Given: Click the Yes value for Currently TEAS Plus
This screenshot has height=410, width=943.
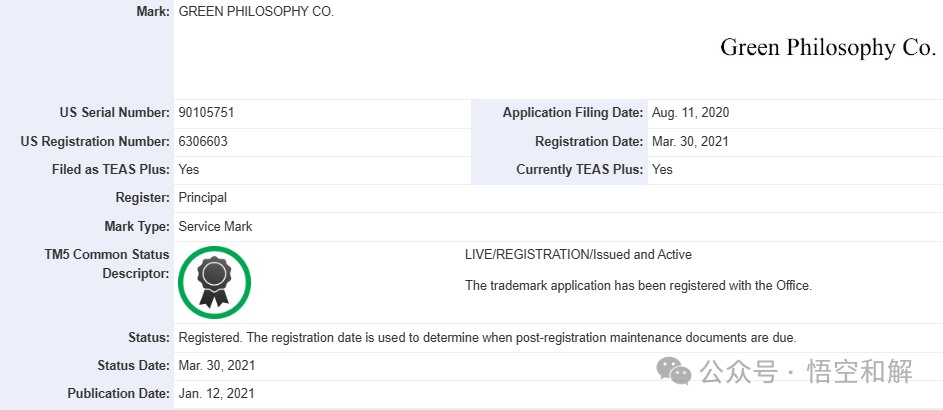Looking at the screenshot, I should click(662, 170).
